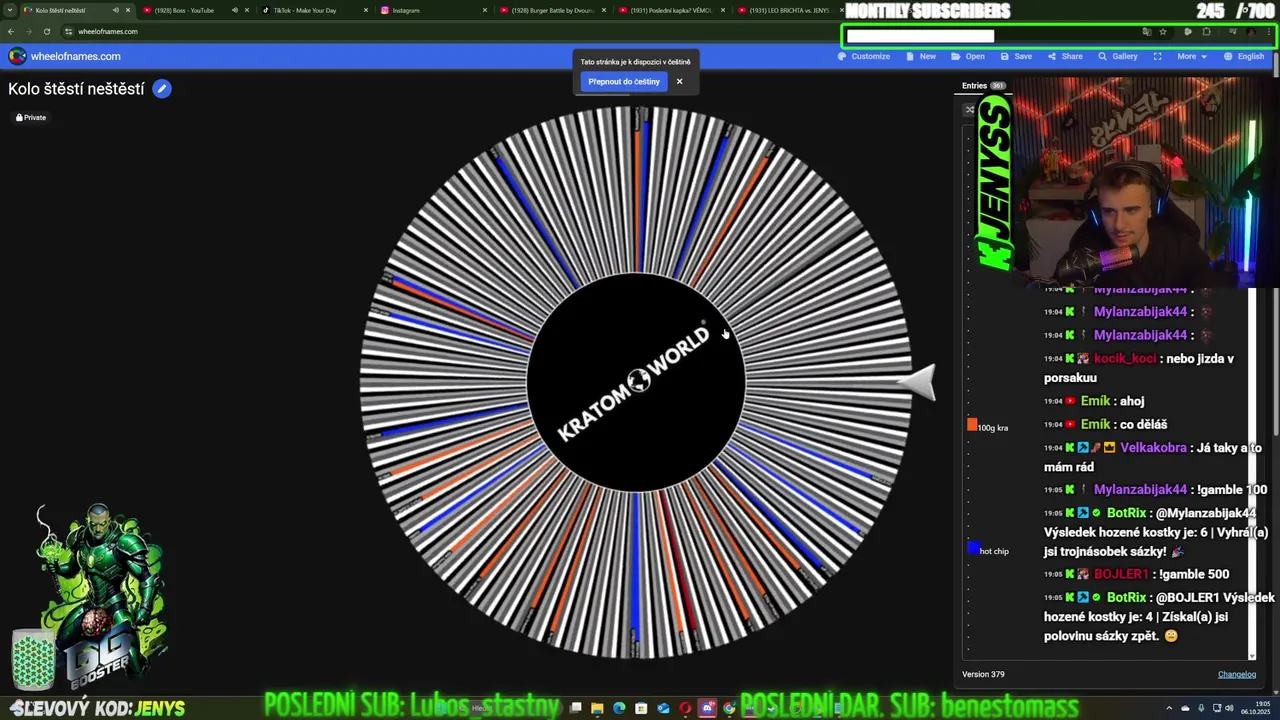Open the browser three-dot menu
Image resolution: width=1280 pixels, height=720 pixels.
coord(1269,31)
